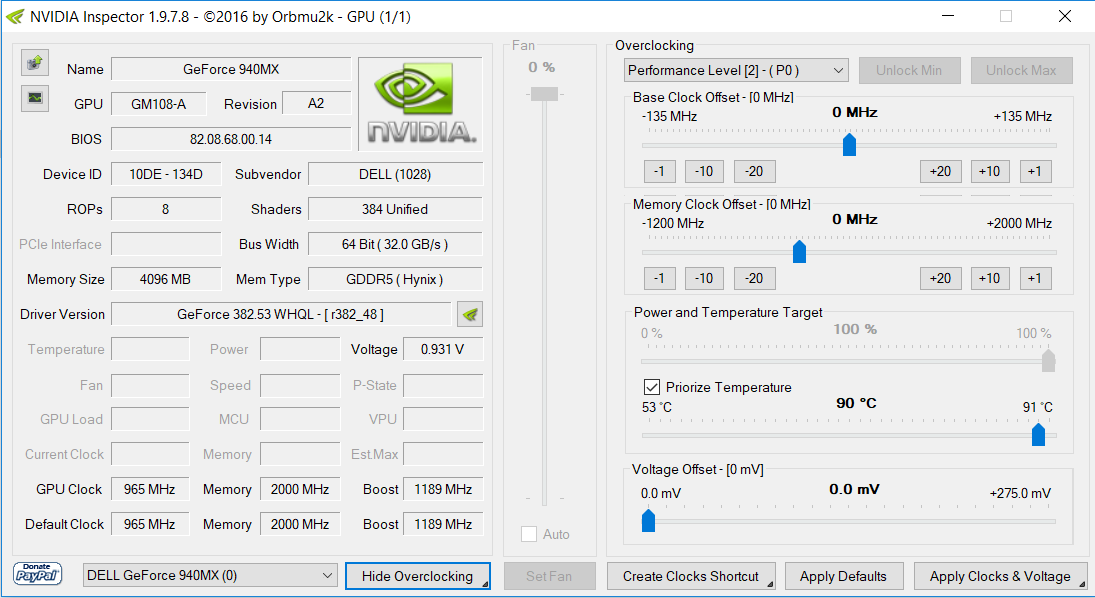Click the Base Clock Offset slider handle
The height and width of the screenshot is (598, 1095).
click(849, 145)
